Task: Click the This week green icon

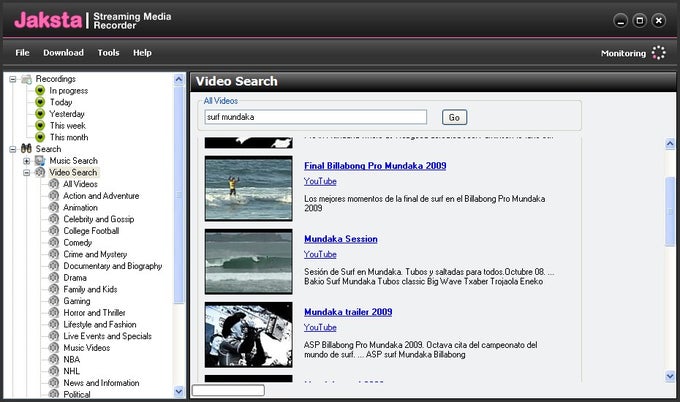Action: click(x=40, y=126)
